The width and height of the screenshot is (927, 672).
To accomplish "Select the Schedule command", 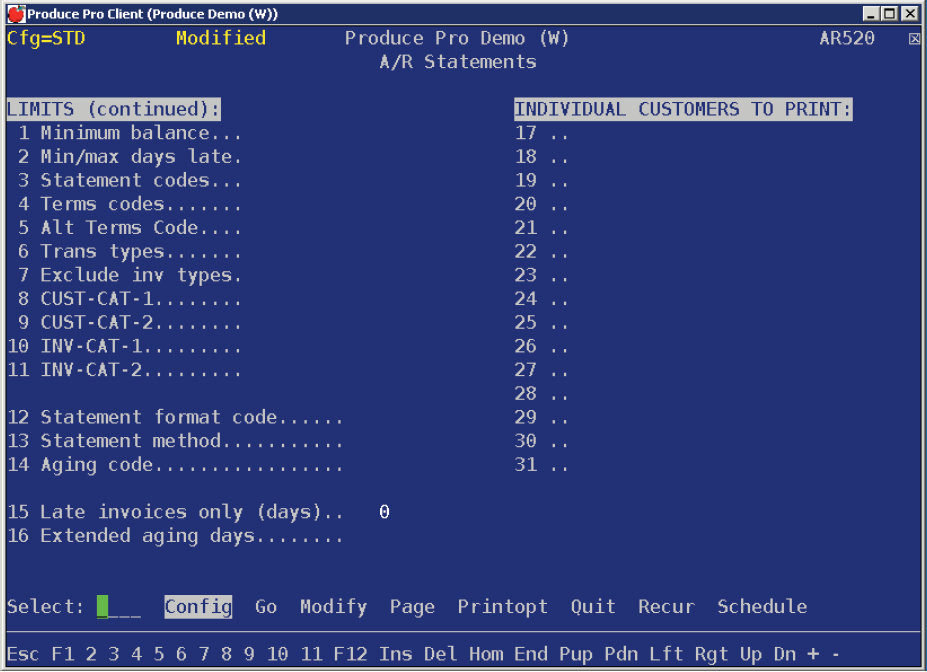I will click(x=762, y=607).
